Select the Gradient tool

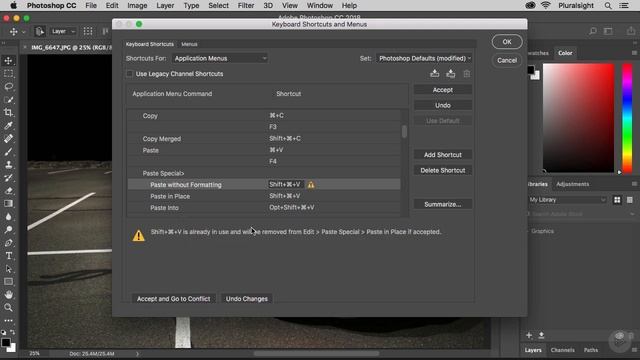coord(8,203)
